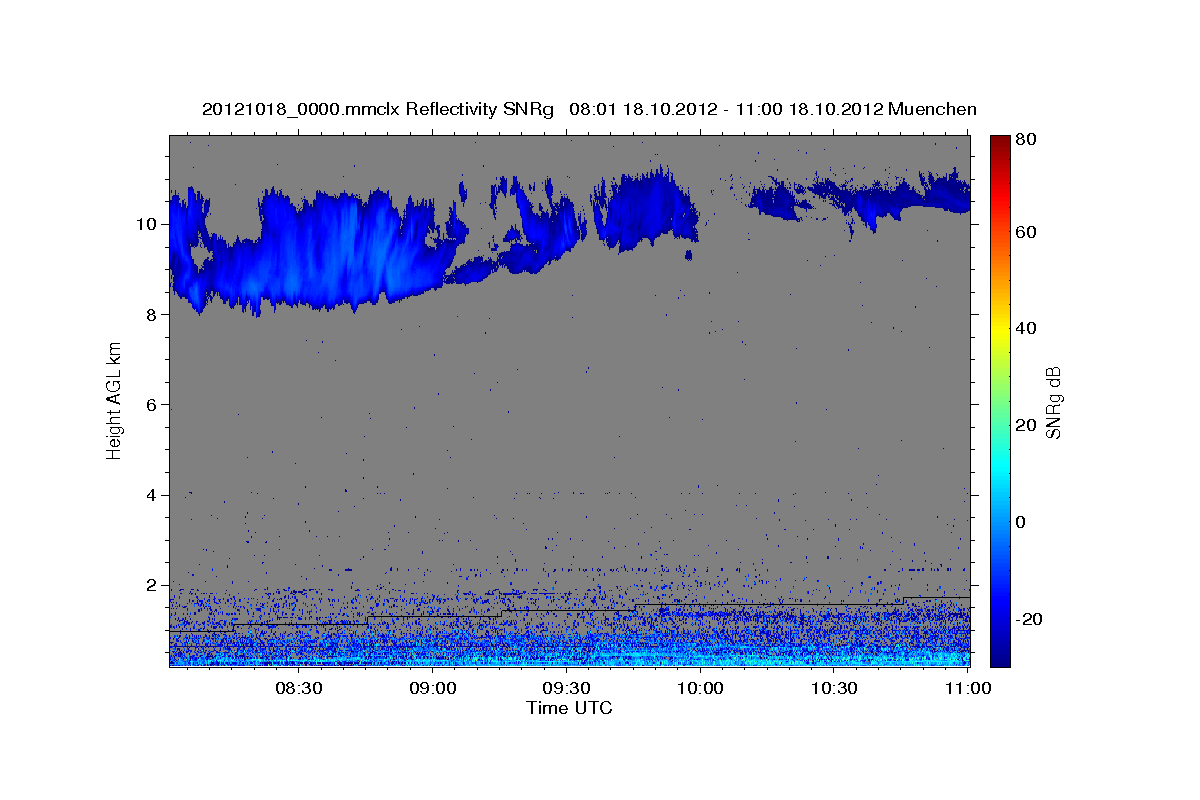Viewport: 1200px width, 800px height.
Task: Click the colorbar value 80
Action: pos(1025,139)
